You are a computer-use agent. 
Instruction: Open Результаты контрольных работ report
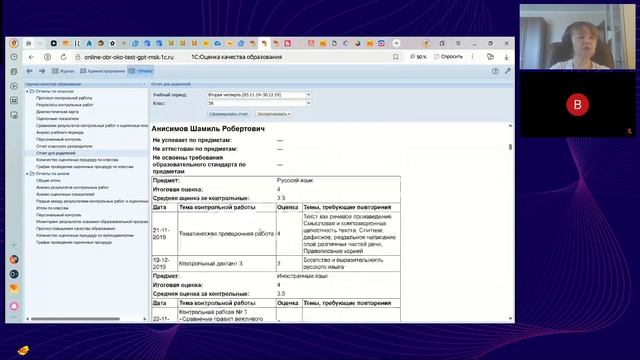point(64,105)
